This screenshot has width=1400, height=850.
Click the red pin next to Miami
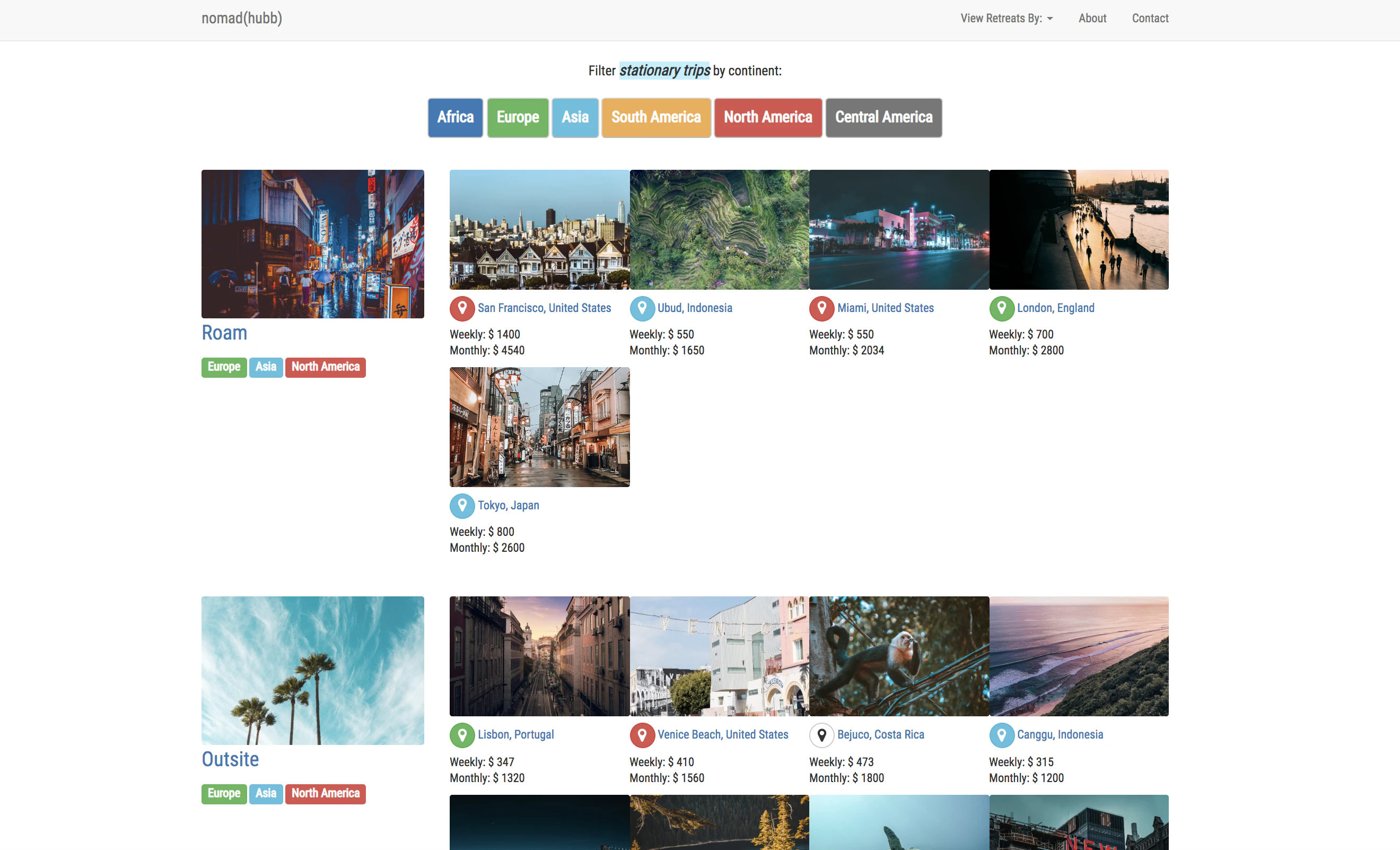[821, 308]
